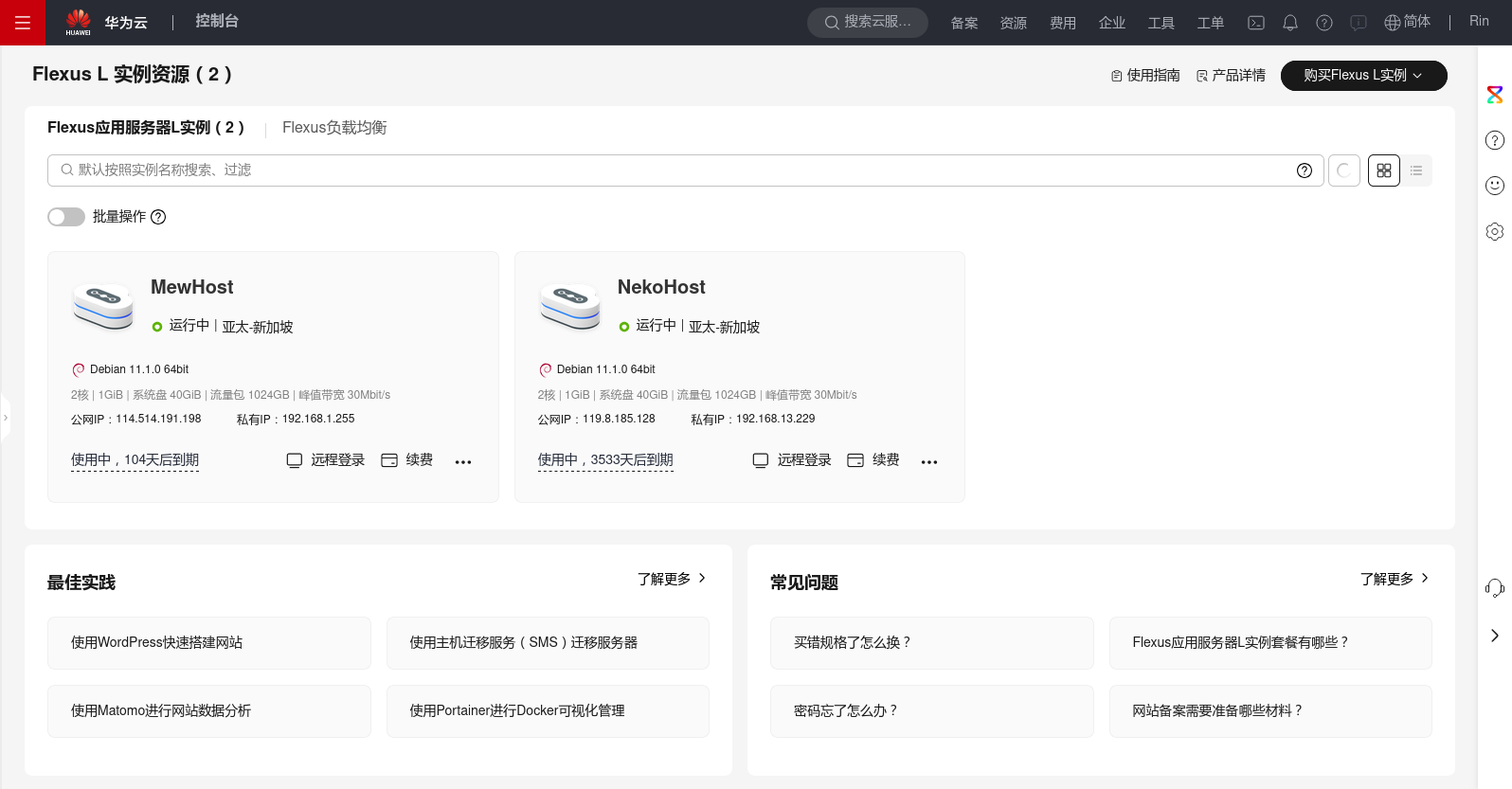Viewport: 1512px width, 789px height.
Task: Click the refresh instances icon
Action: coord(1343,170)
